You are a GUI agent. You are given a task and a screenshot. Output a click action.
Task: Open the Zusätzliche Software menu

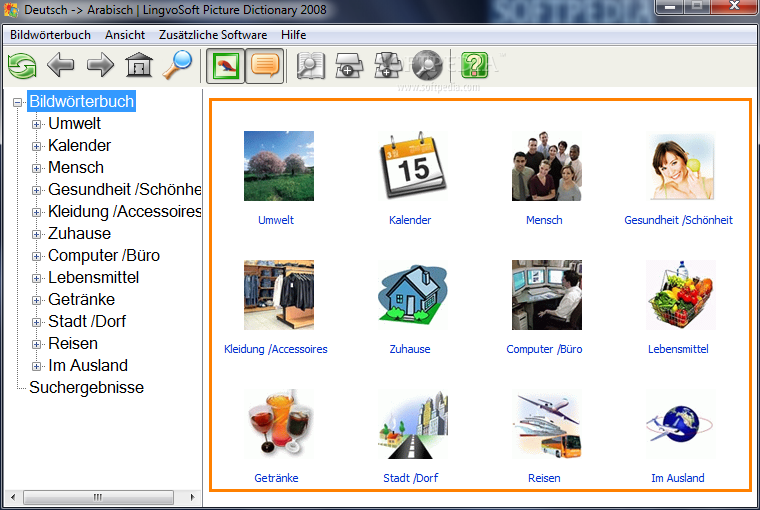pyautogui.click(x=213, y=35)
